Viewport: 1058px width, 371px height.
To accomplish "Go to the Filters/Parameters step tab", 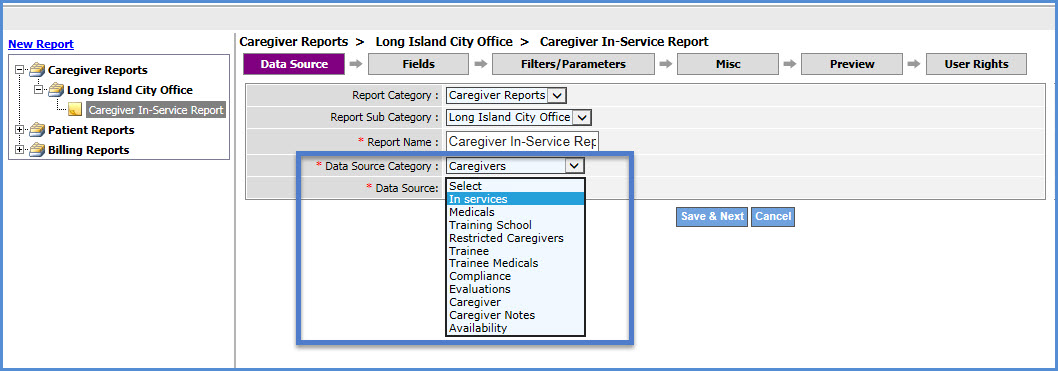I will 573,64.
